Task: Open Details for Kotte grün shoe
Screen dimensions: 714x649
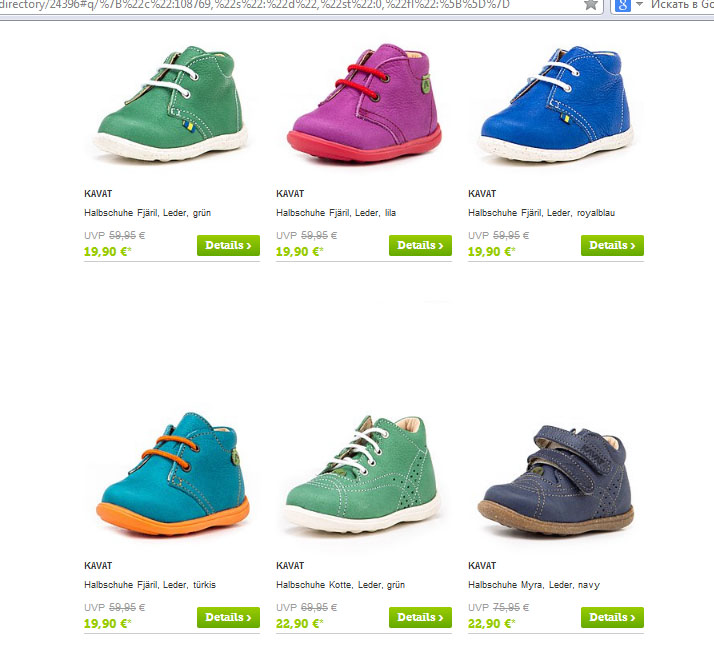Action: 420,618
